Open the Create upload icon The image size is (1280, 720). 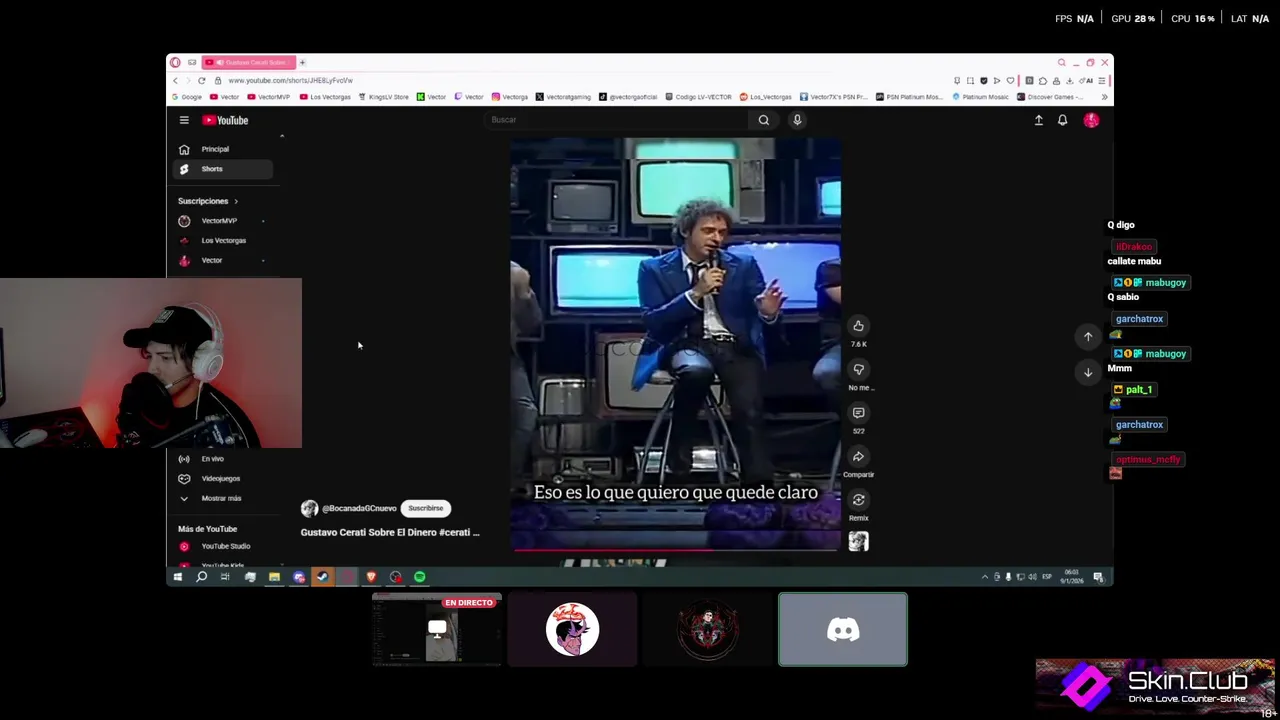click(1038, 120)
